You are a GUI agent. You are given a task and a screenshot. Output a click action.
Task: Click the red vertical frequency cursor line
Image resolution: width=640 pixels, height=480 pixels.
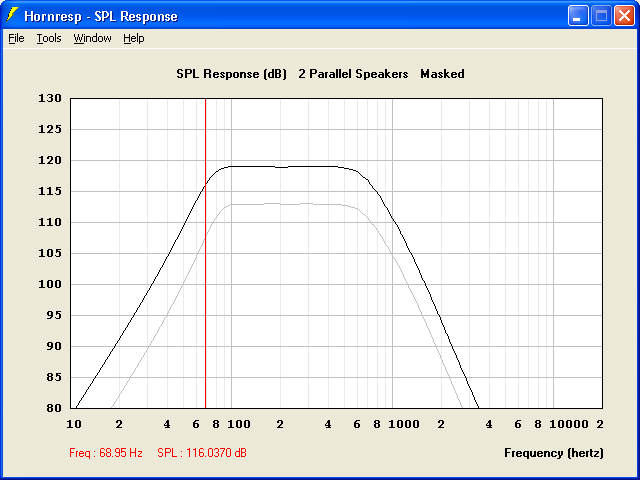(x=205, y=253)
